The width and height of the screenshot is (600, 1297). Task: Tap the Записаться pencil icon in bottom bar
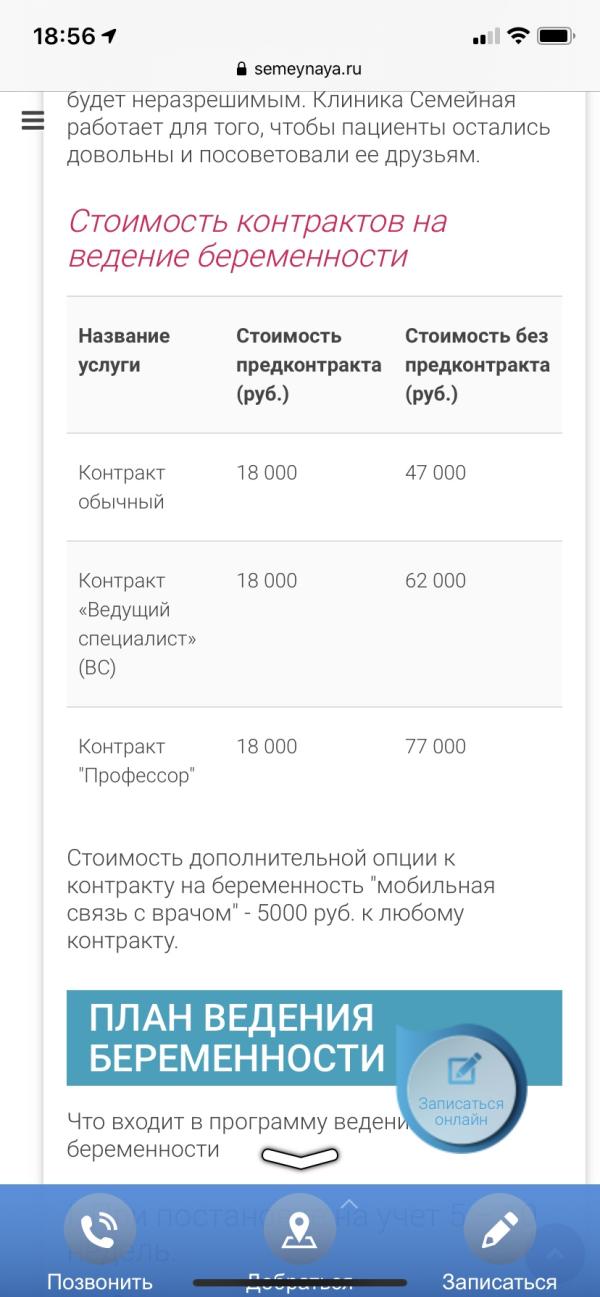(x=499, y=1230)
